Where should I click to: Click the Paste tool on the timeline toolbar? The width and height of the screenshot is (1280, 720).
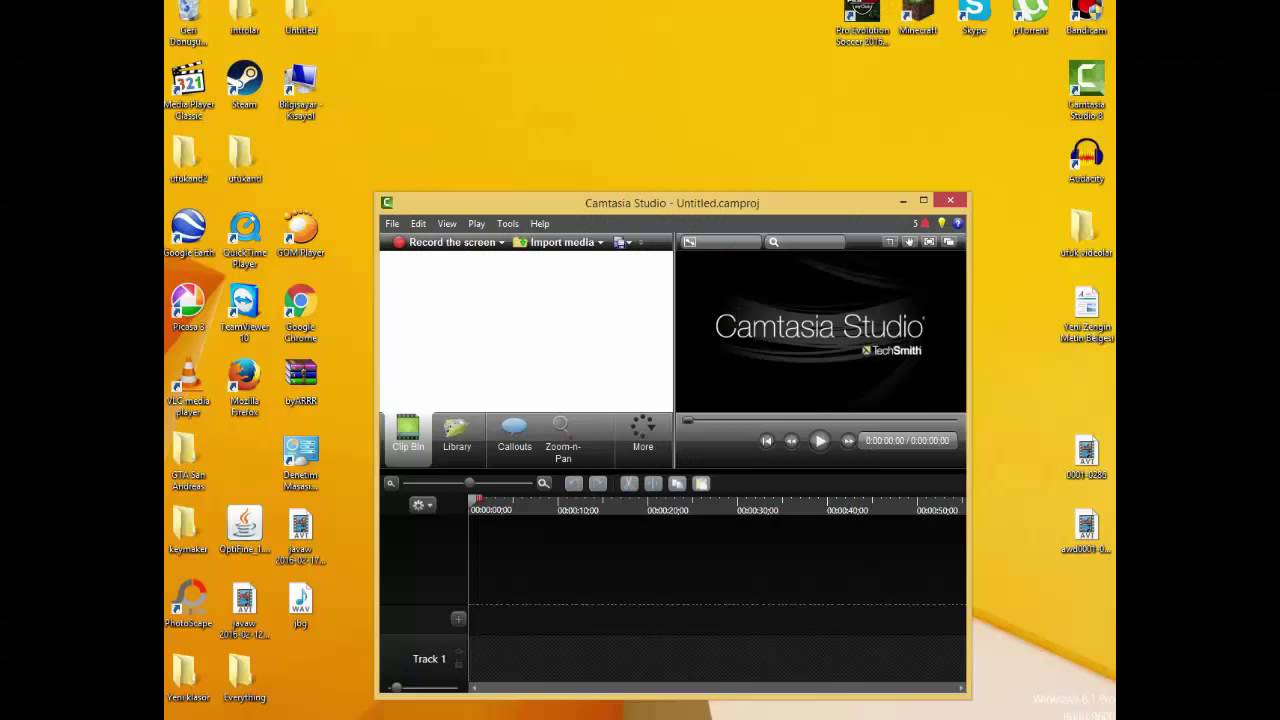[x=701, y=483]
